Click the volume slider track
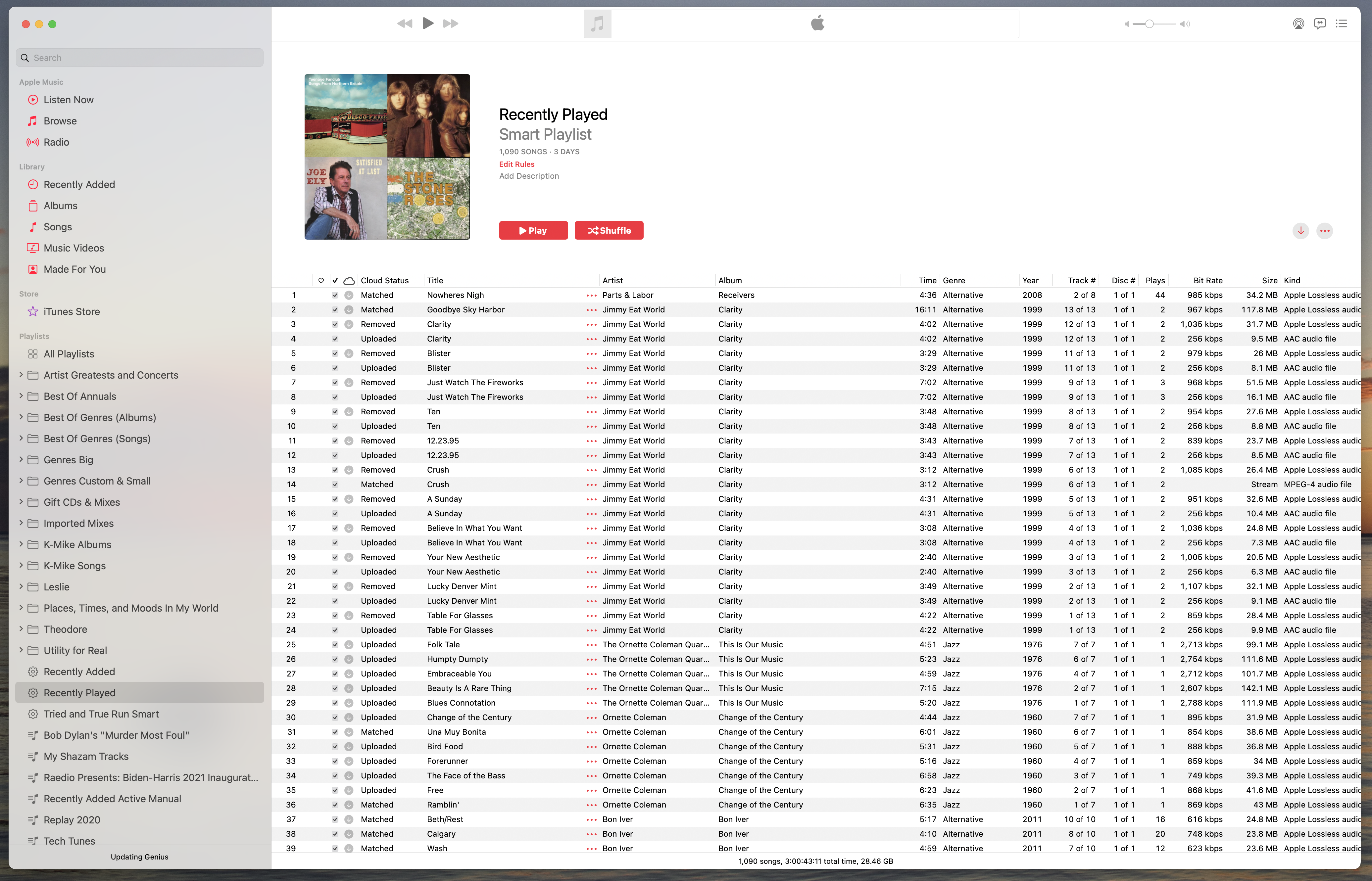The width and height of the screenshot is (1372, 881). pos(1164,24)
